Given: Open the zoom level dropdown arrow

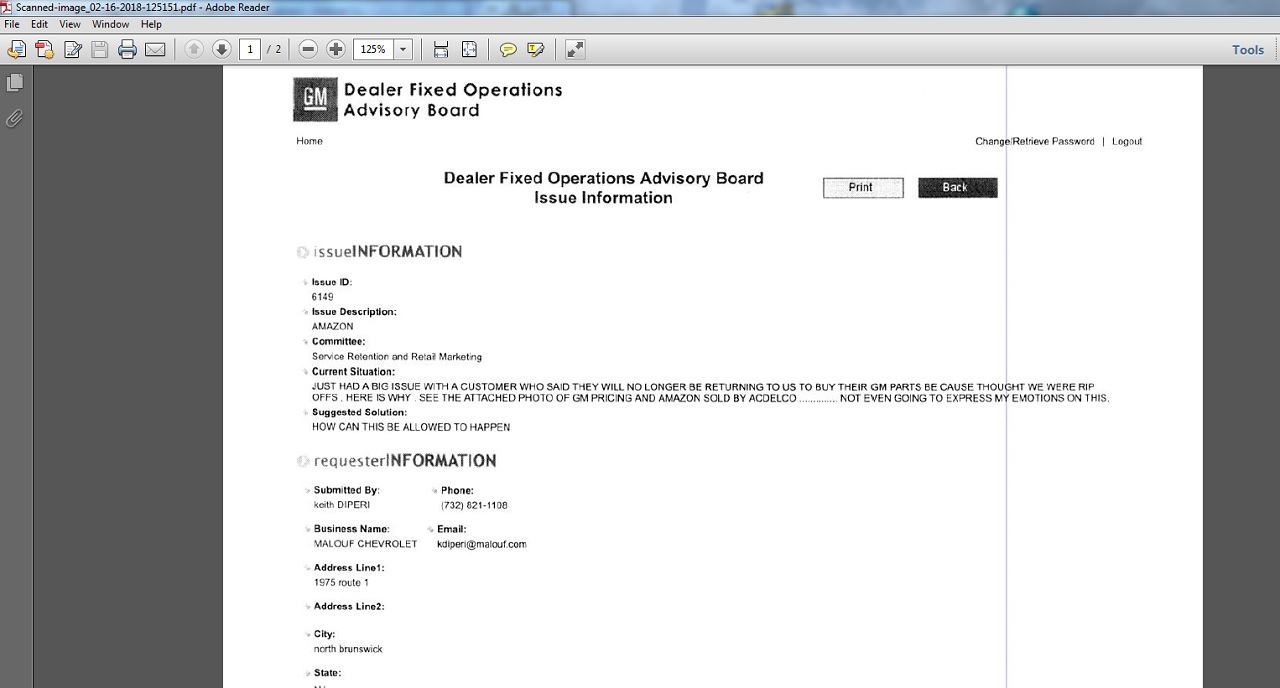Looking at the screenshot, I should [x=403, y=49].
